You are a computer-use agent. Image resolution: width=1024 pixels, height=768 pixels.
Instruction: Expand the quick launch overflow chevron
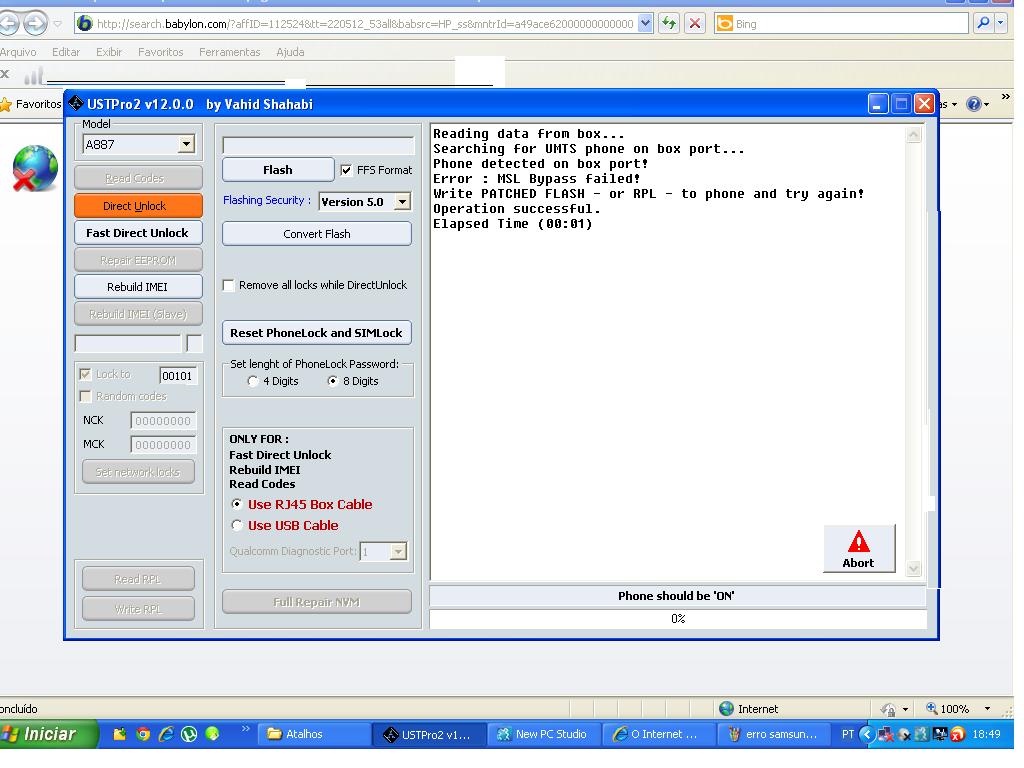click(246, 728)
